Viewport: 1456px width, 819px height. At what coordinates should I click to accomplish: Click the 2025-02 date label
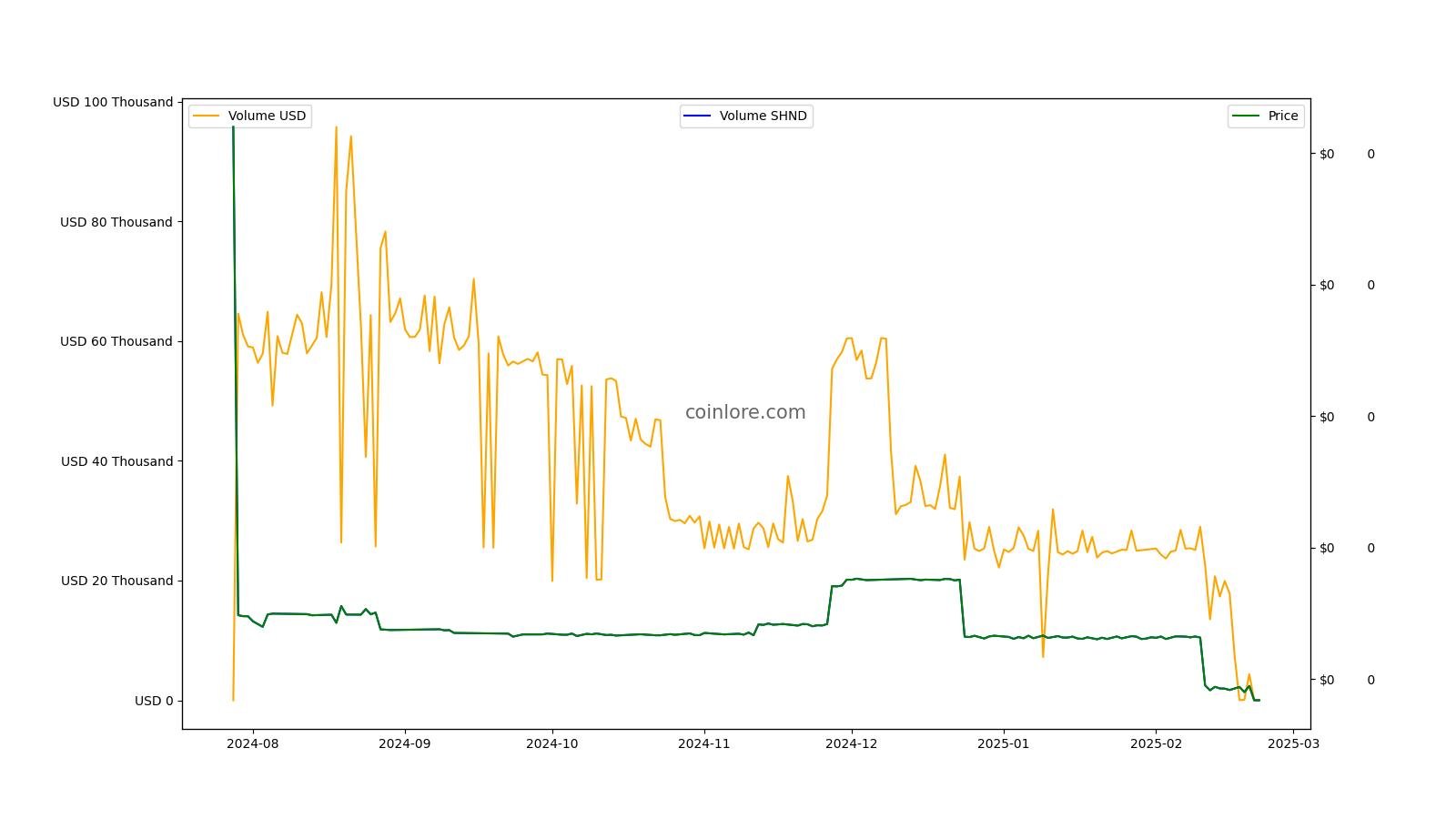point(1156,743)
